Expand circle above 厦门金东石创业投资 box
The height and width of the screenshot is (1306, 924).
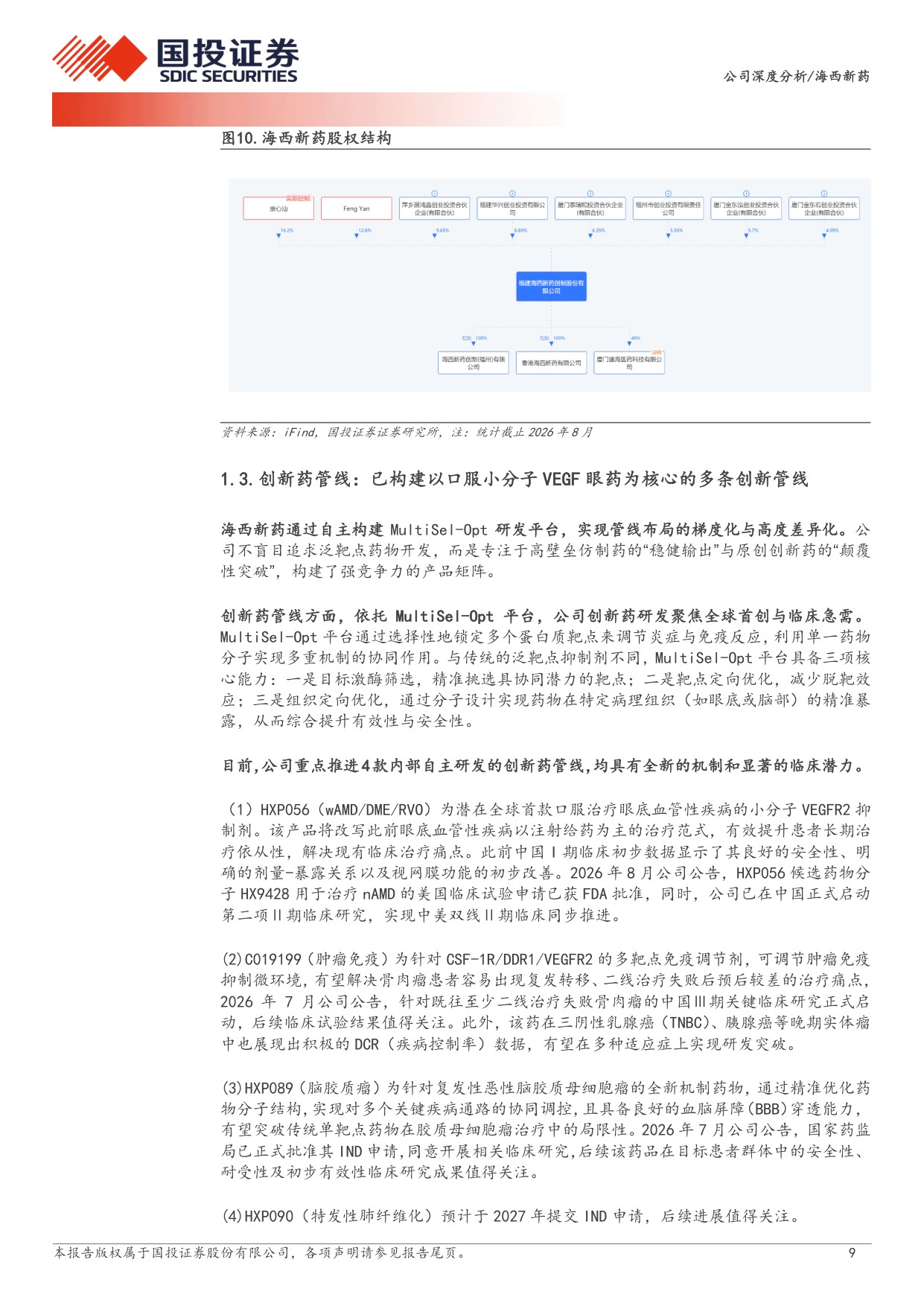[x=824, y=194]
